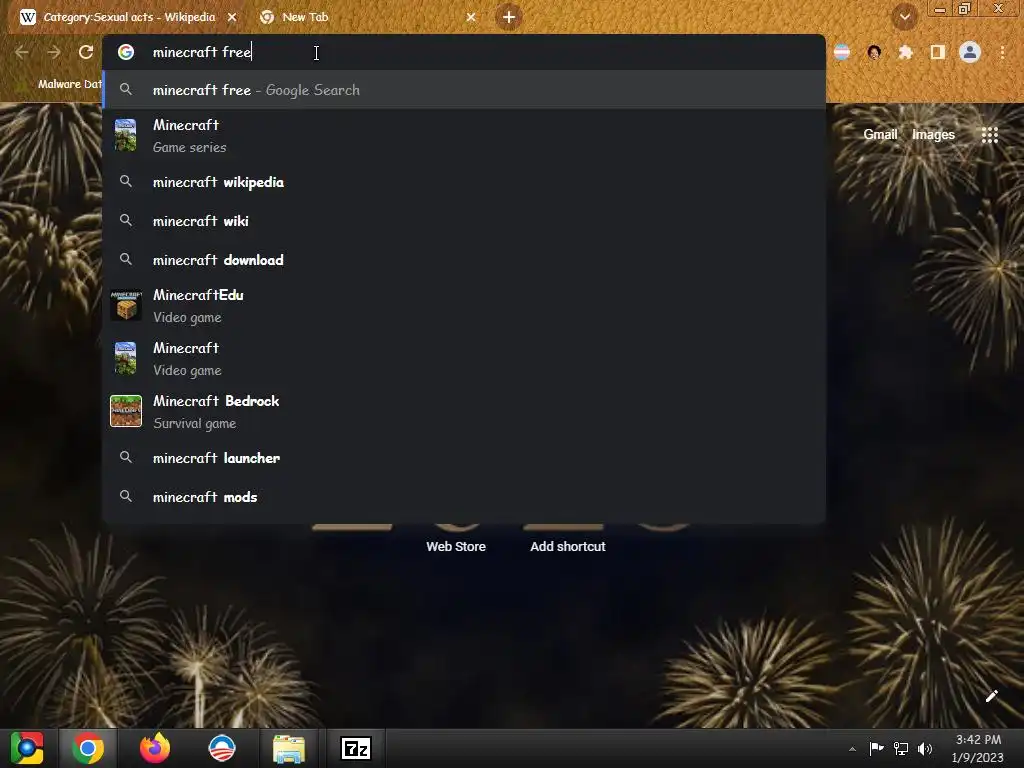Open the Google apps grid
Image resolution: width=1024 pixels, height=768 pixels.
coord(990,135)
